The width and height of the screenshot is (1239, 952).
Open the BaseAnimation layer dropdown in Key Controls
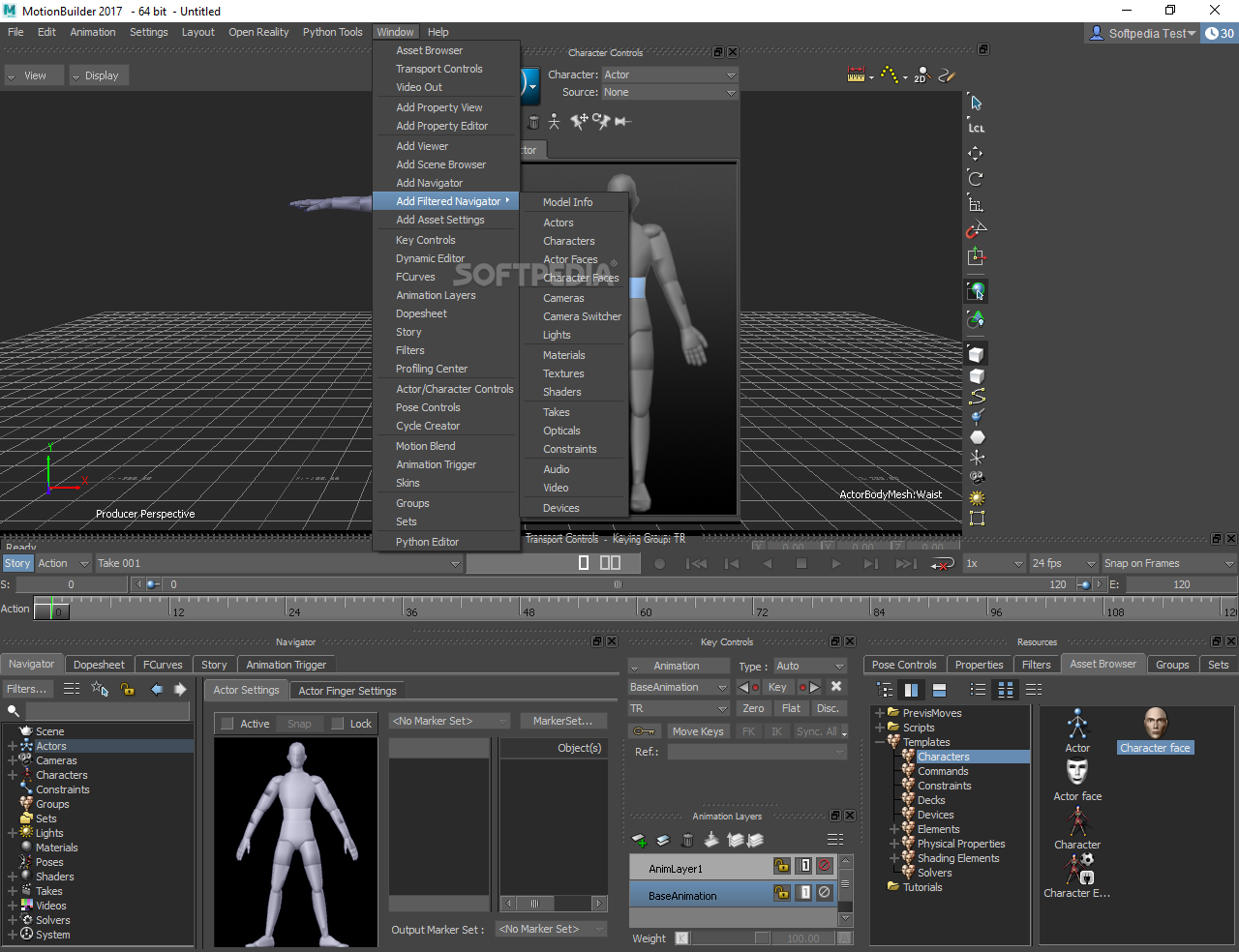pos(679,687)
